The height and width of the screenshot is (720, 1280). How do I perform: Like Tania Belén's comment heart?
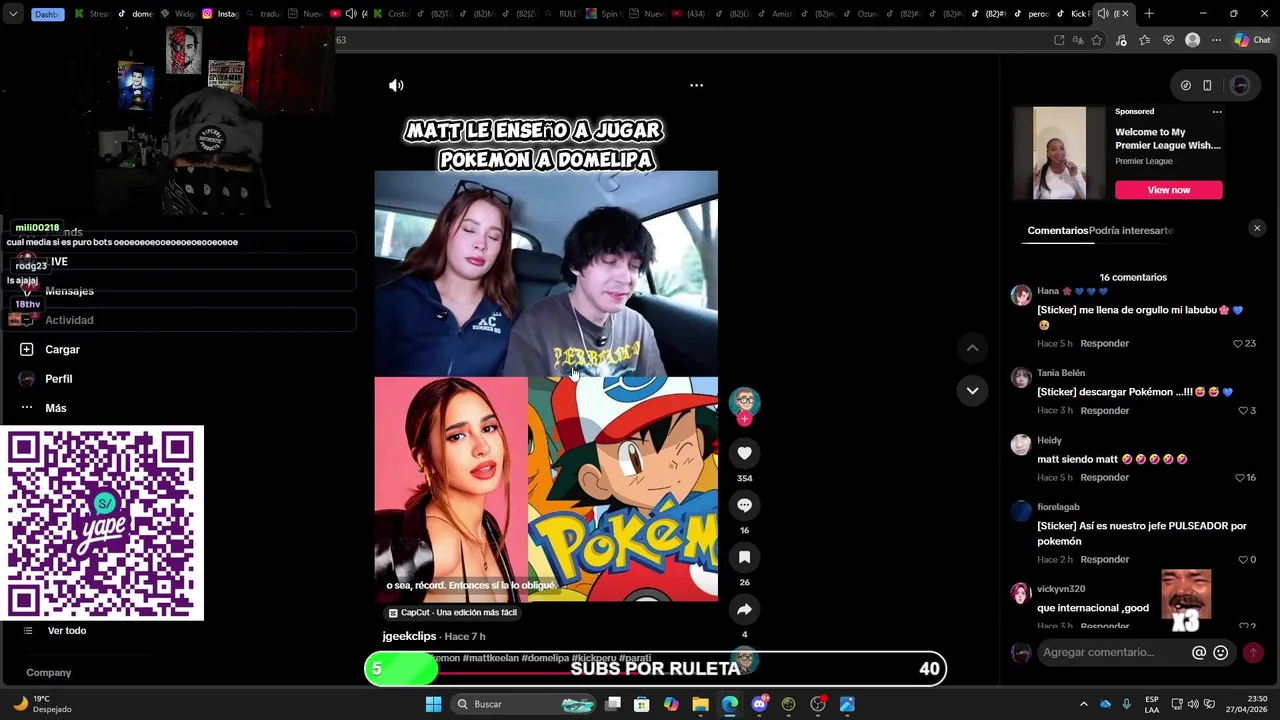pyautogui.click(x=1243, y=411)
